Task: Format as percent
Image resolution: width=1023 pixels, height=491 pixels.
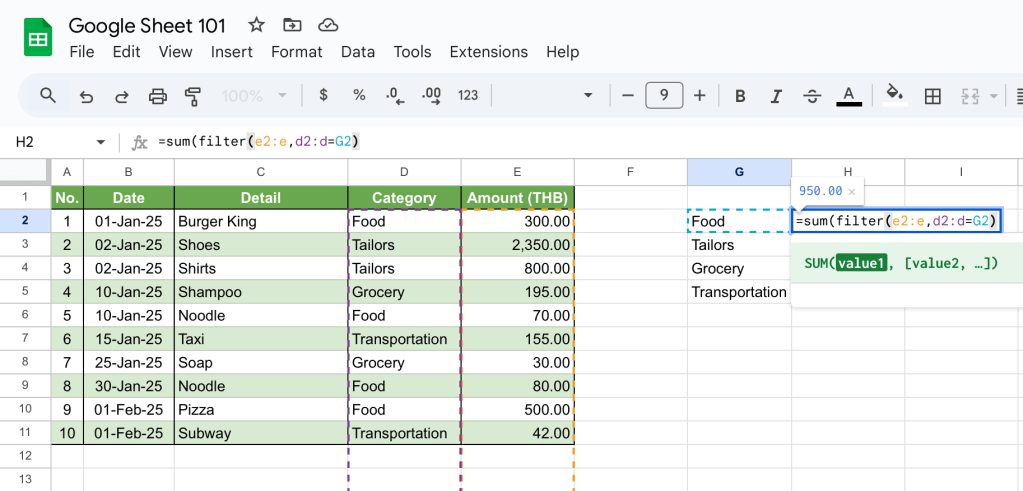Action: click(359, 95)
